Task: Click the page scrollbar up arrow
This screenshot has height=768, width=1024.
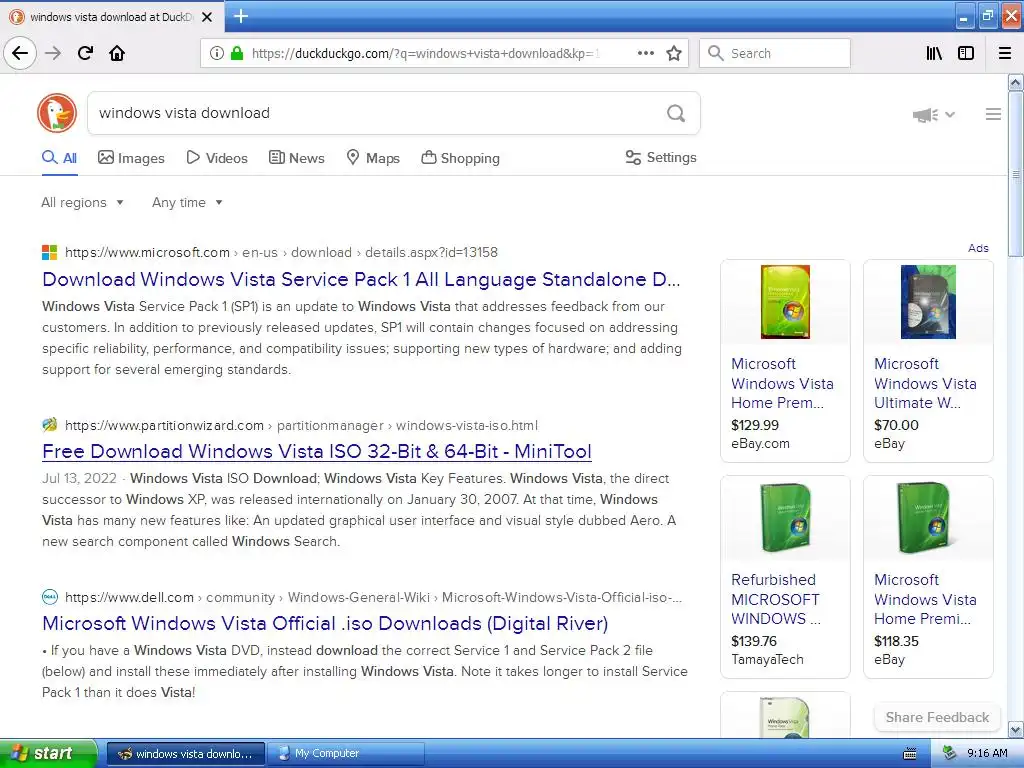Action: pos(1016,82)
